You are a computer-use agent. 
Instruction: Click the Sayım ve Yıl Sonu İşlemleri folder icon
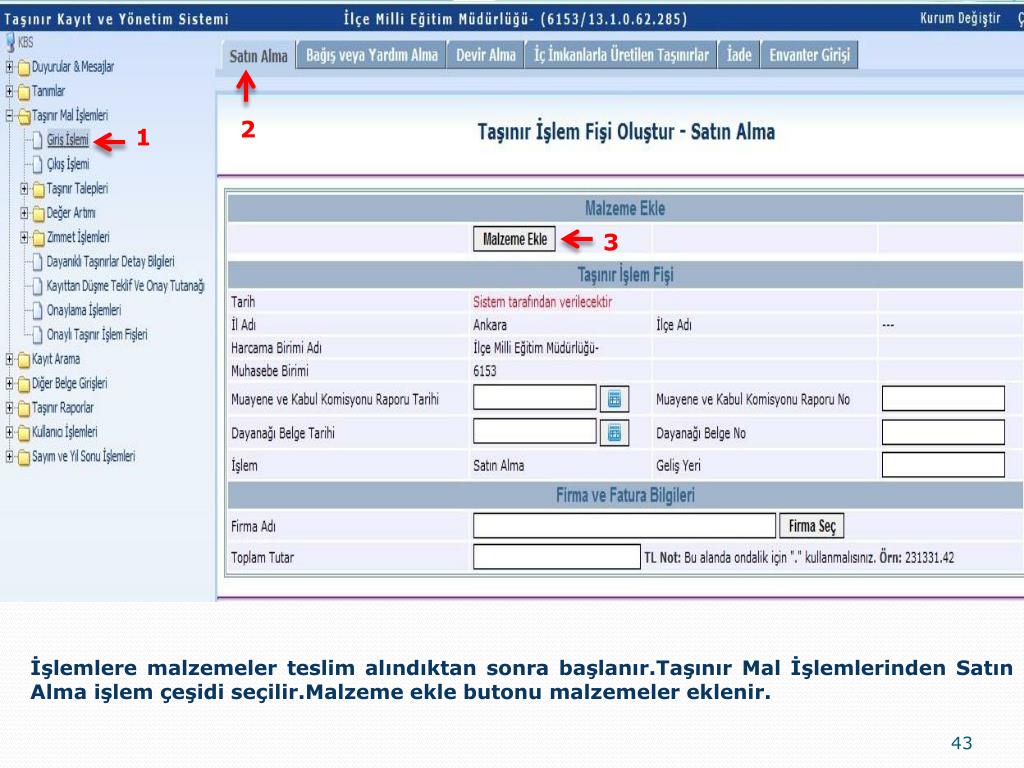click(x=24, y=457)
